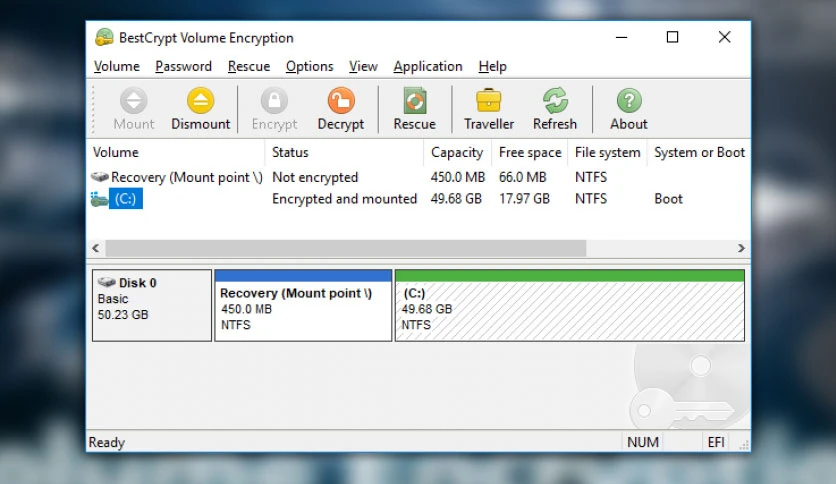Click the 'Encrypted and mounted' status cell
Image resolution: width=836 pixels, height=484 pixels.
[x=344, y=199]
